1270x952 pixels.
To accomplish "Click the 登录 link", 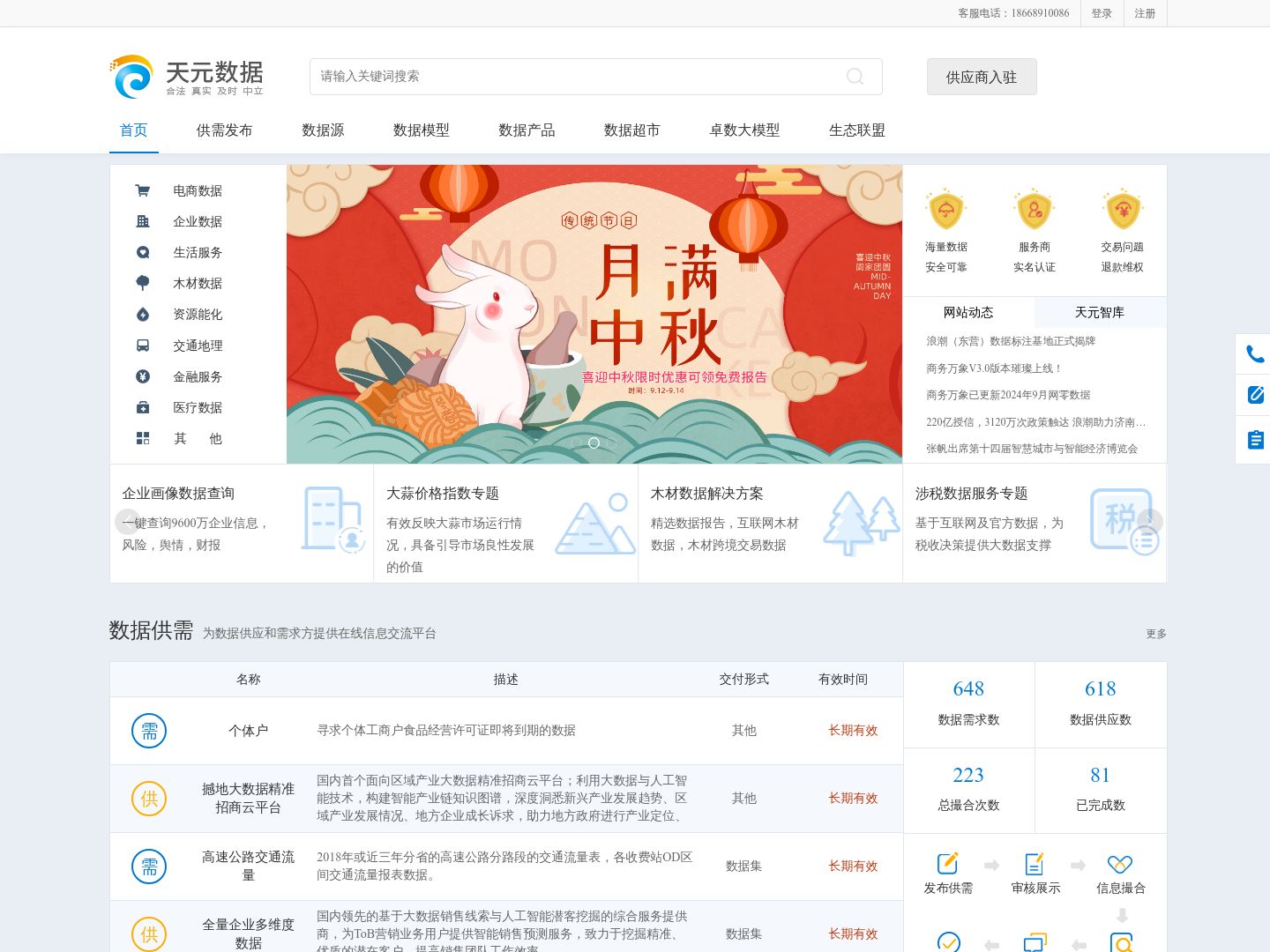I will (x=1102, y=13).
